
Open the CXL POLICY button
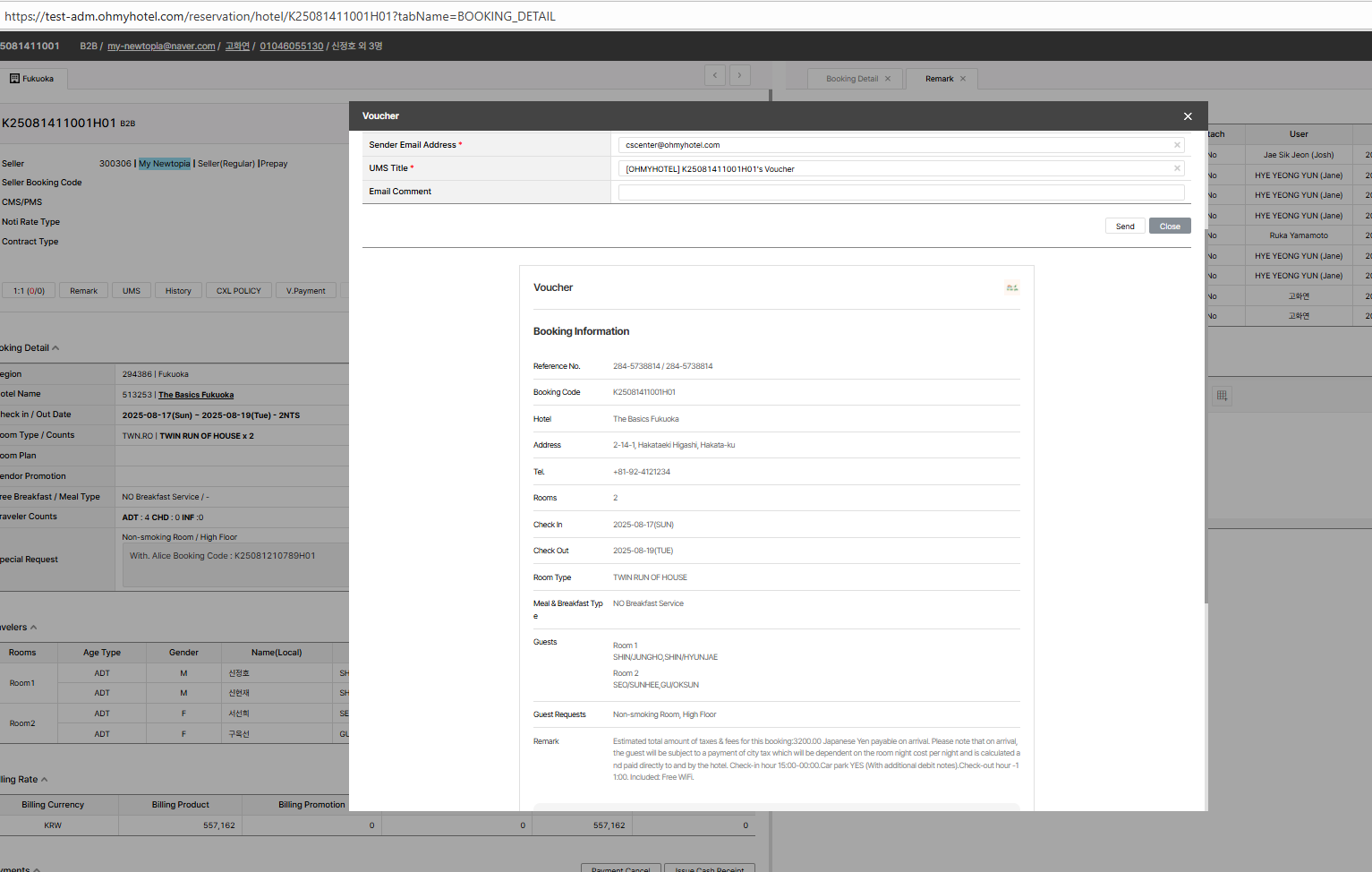coord(239,291)
